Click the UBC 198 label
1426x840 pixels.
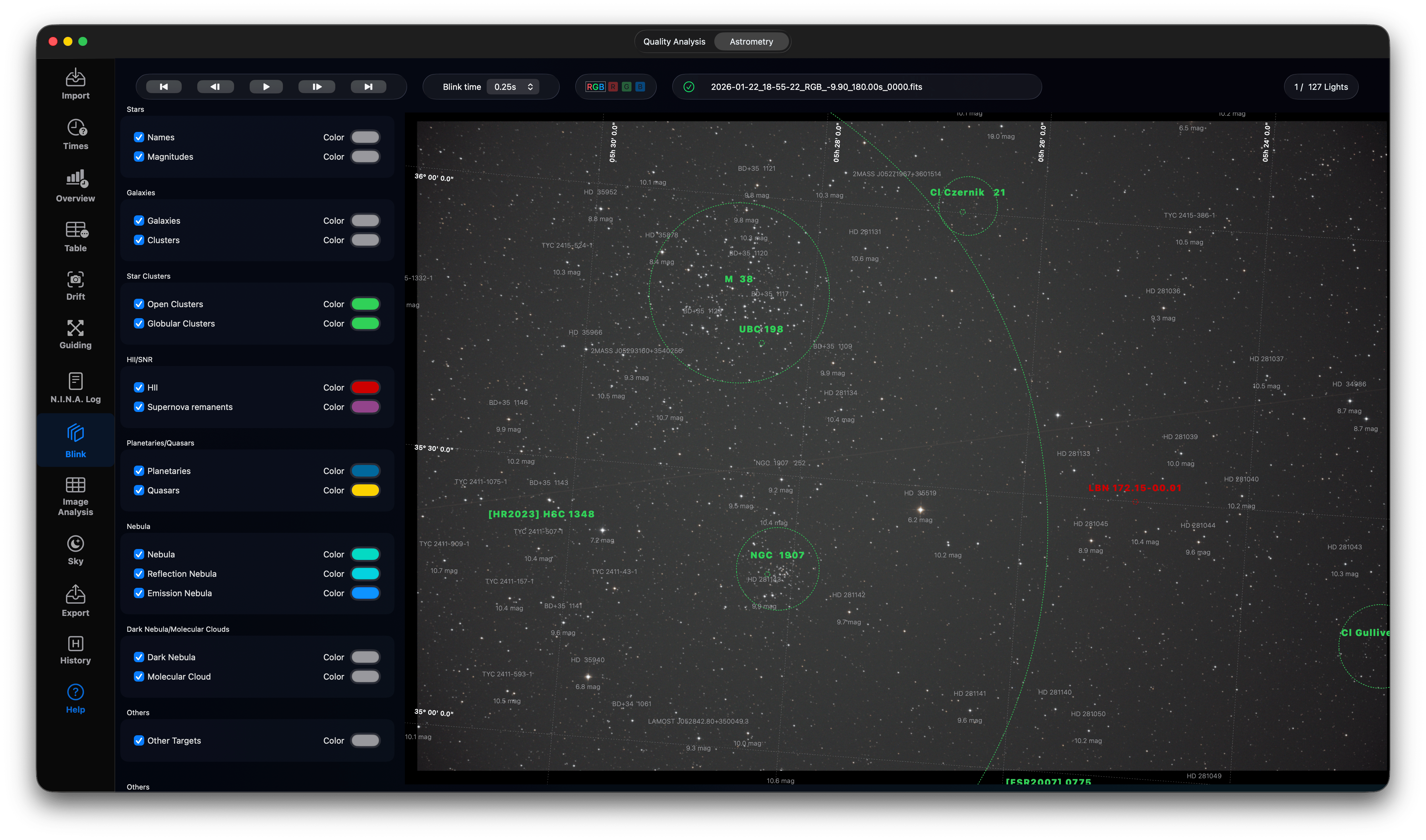click(x=761, y=329)
